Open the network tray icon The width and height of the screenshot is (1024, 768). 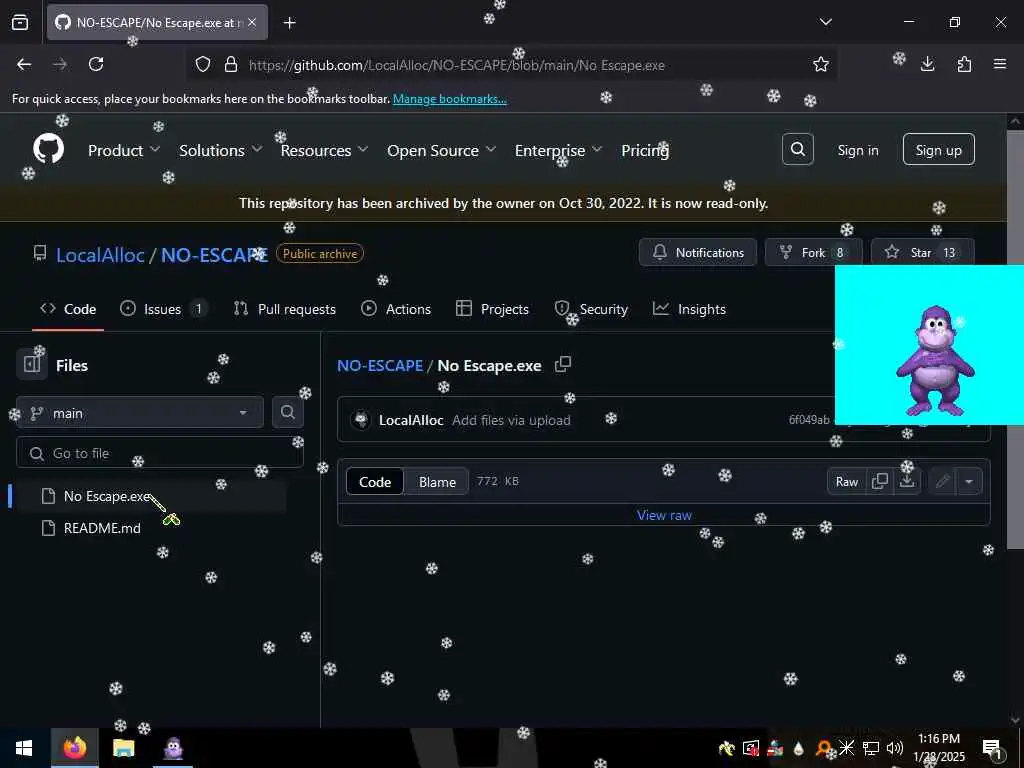871,748
